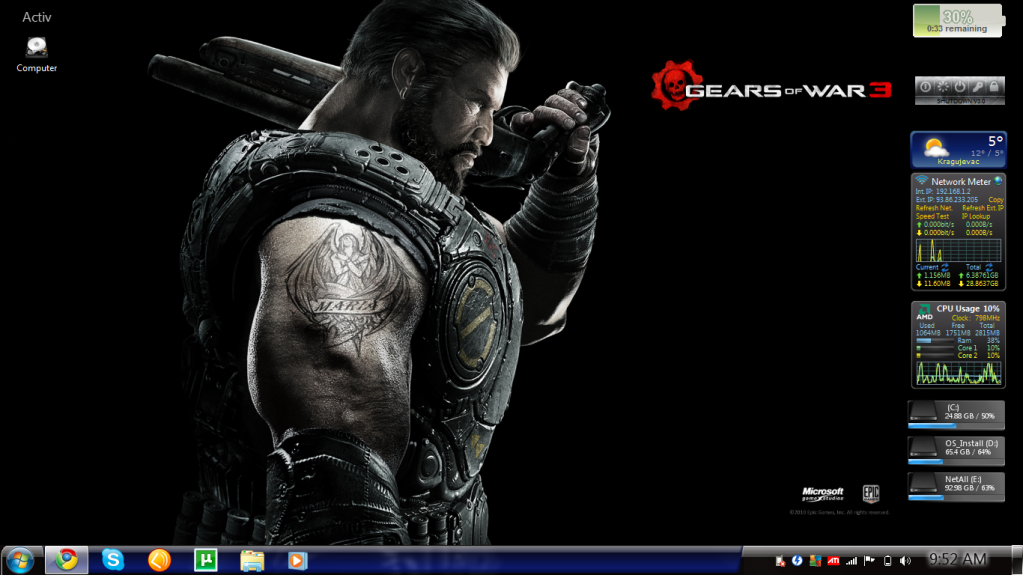1023x575 pixels.
Task: Click the Shutdown gadget key log-off icon
Action: (977, 86)
